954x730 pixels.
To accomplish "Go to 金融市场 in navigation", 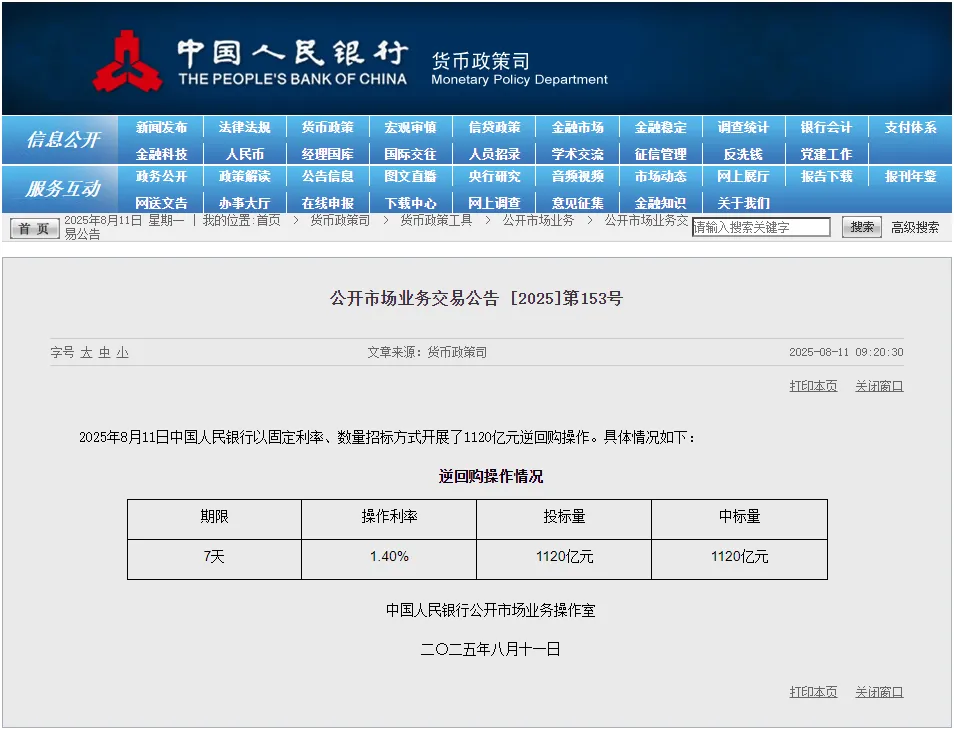I will click(x=577, y=128).
